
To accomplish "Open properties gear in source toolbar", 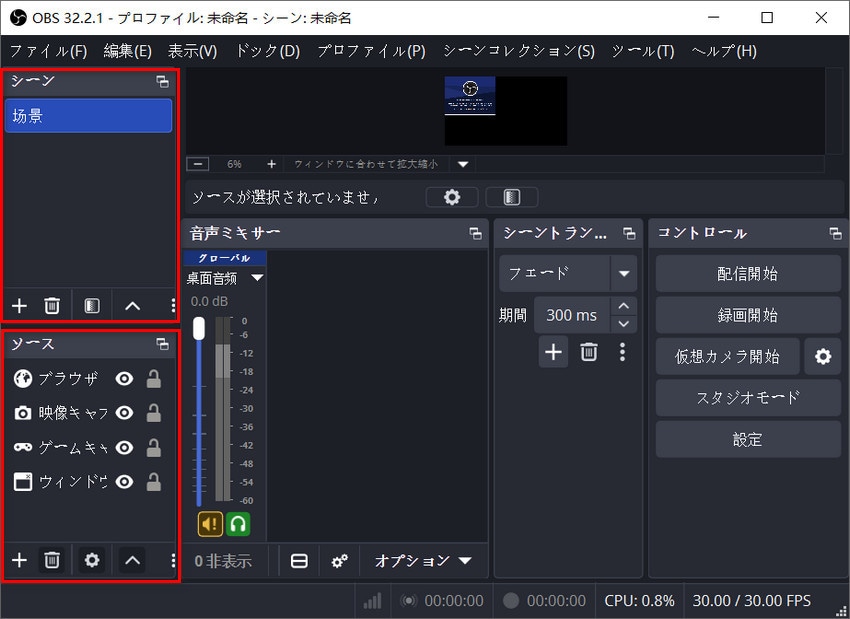I will [452, 197].
